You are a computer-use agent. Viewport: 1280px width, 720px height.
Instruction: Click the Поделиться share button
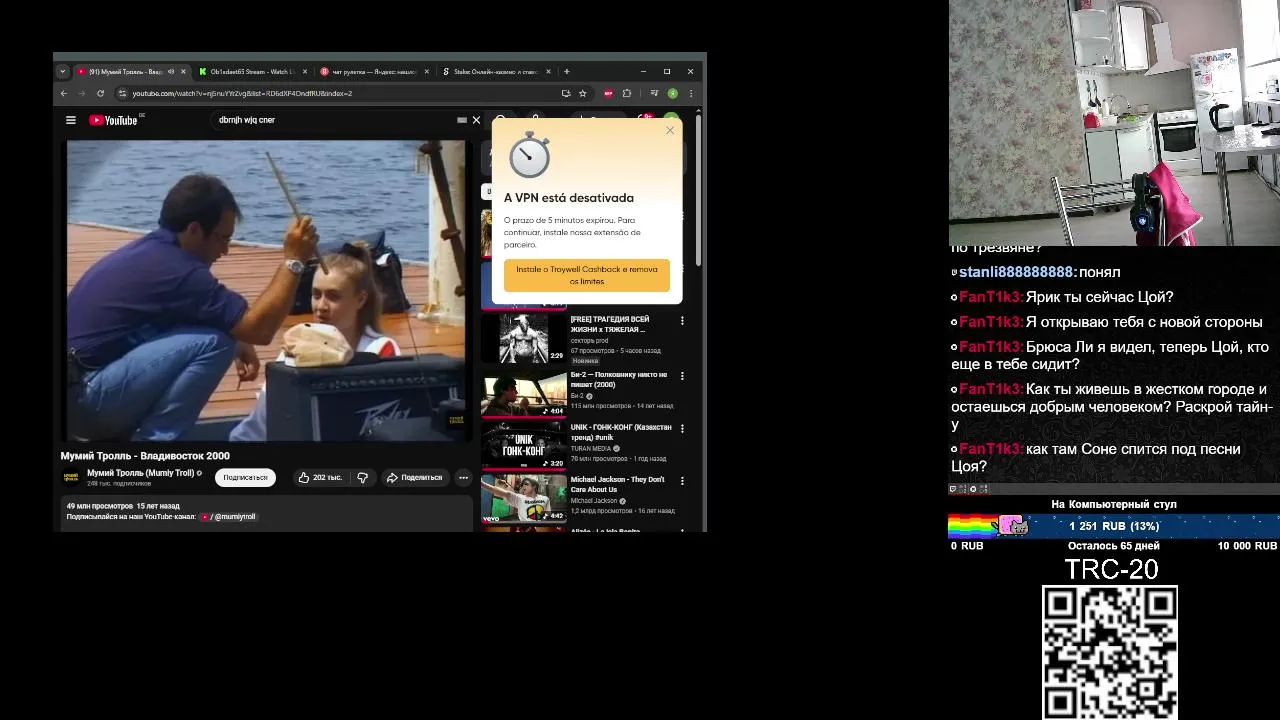(x=414, y=477)
